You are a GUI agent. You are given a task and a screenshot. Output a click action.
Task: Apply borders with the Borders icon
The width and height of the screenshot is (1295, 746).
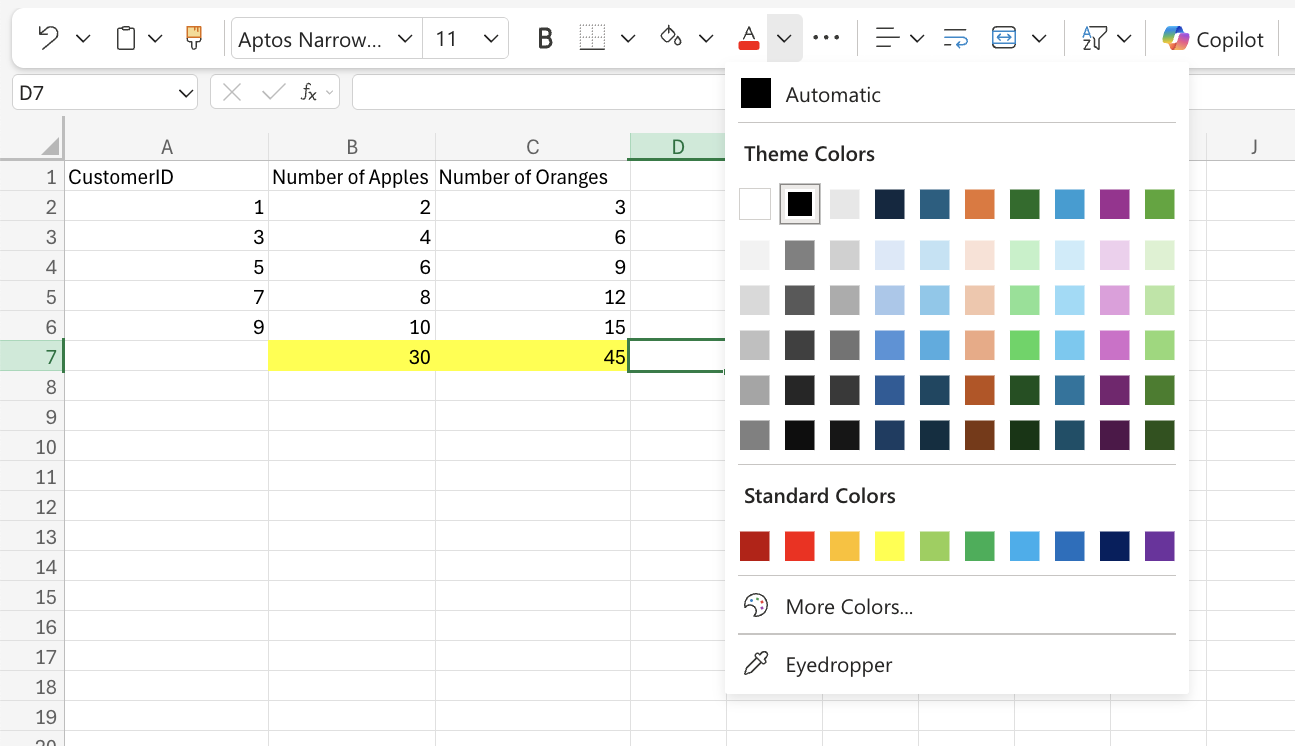coord(592,37)
